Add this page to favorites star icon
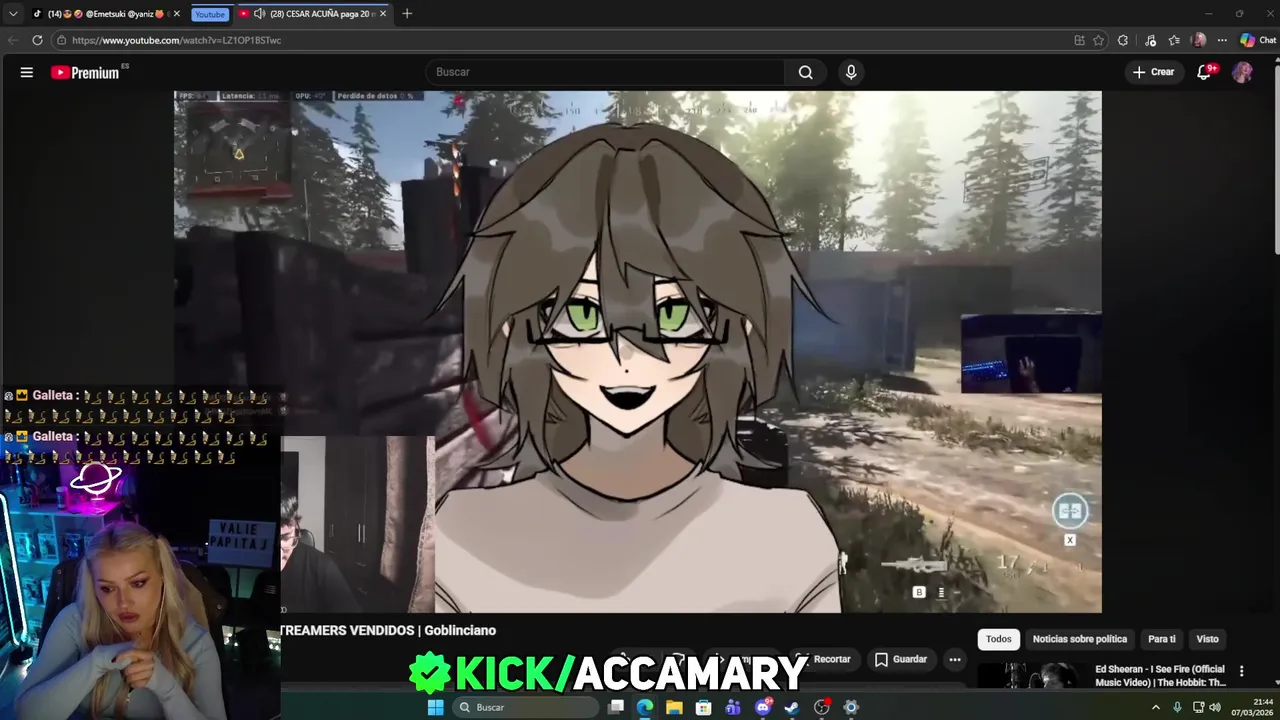 1098,40
